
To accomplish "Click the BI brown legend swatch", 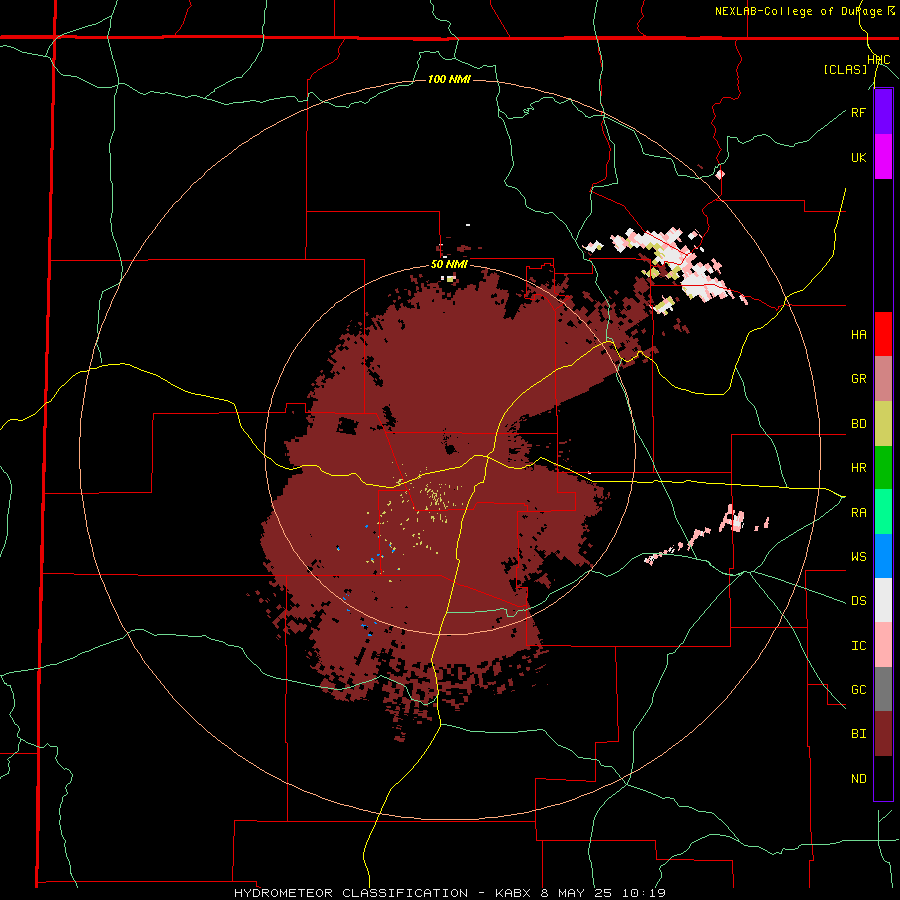I will coord(883,734).
